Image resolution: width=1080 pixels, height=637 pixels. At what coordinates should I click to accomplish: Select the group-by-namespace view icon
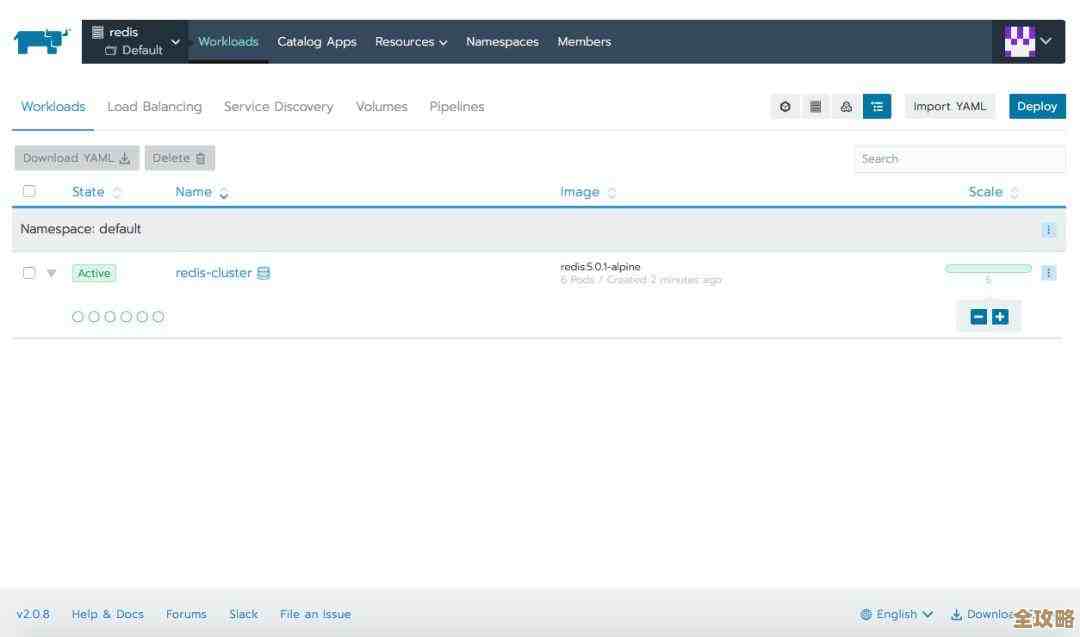click(877, 107)
